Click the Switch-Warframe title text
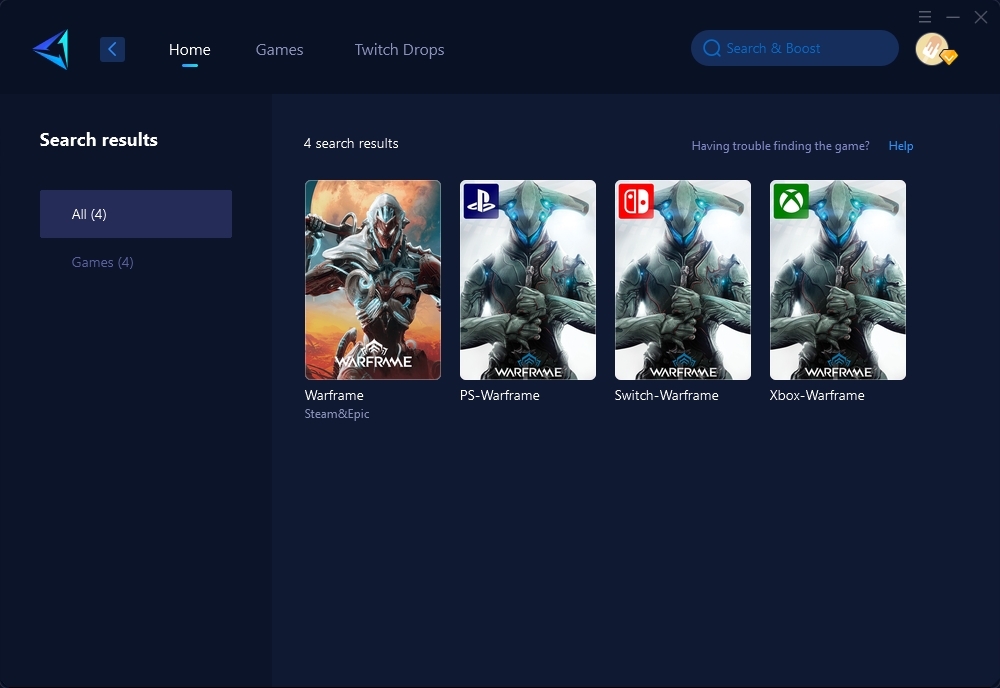1000x688 pixels. [x=666, y=395]
